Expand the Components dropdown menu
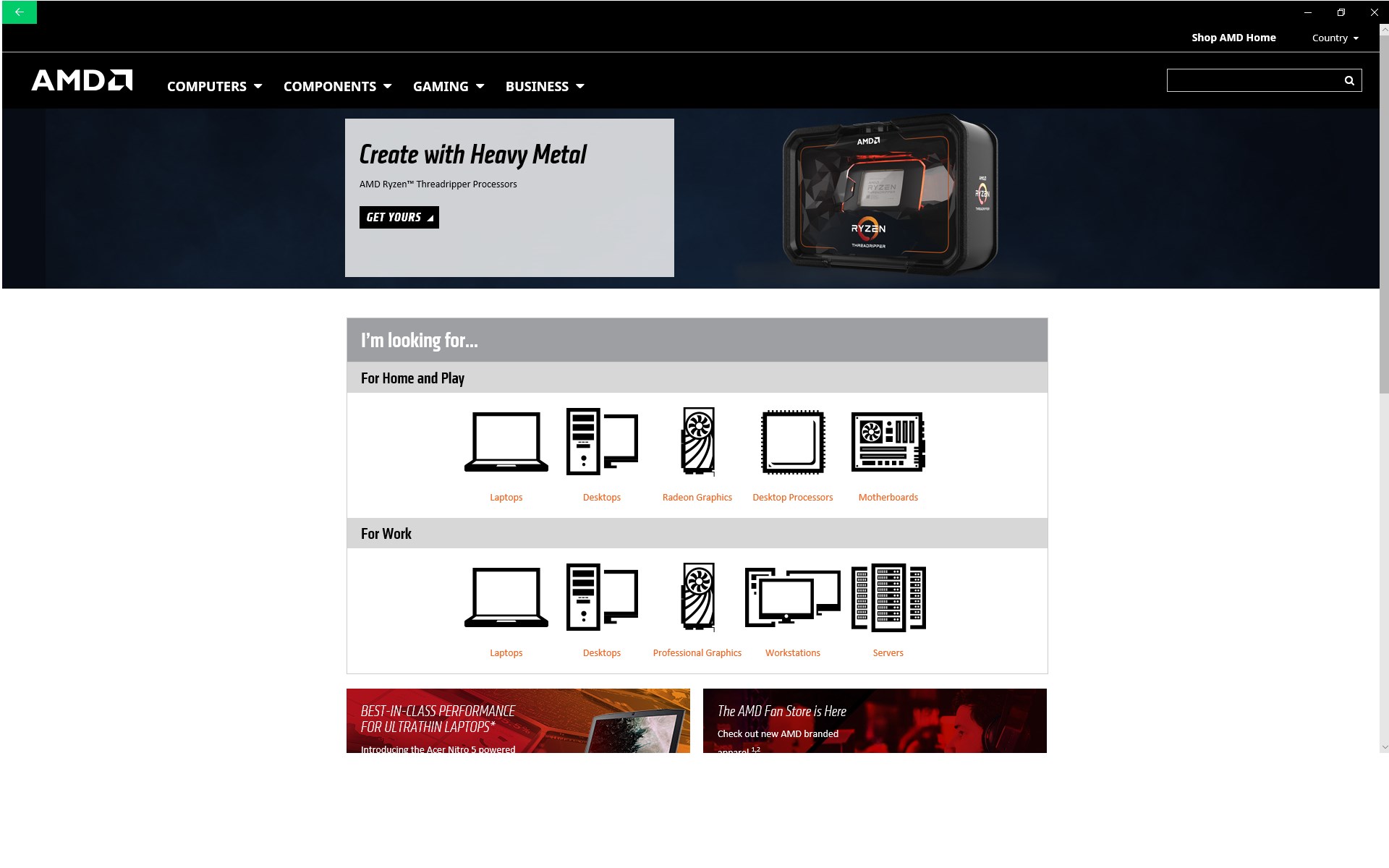The image size is (1389, 868). [337, 86]
